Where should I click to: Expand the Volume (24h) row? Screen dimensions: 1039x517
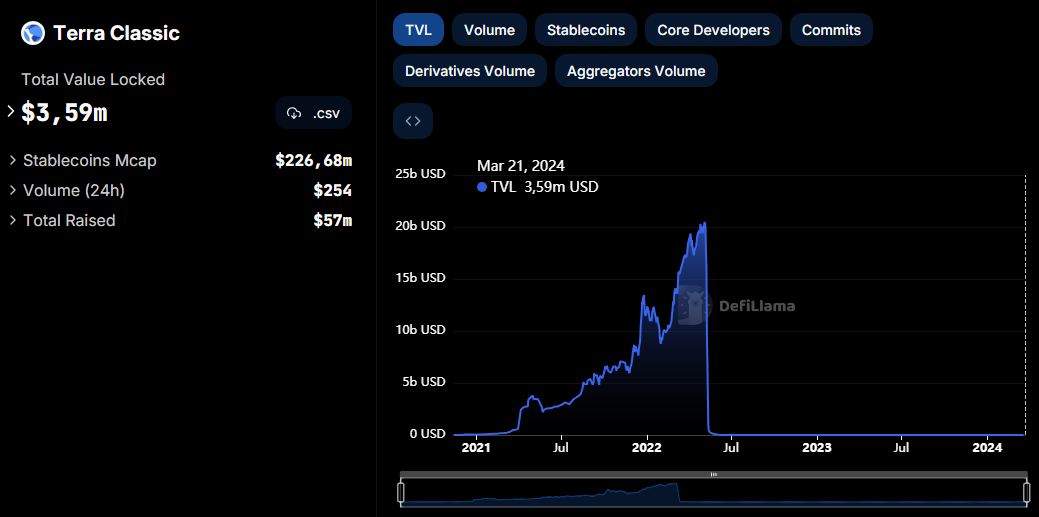pos(13,190)
